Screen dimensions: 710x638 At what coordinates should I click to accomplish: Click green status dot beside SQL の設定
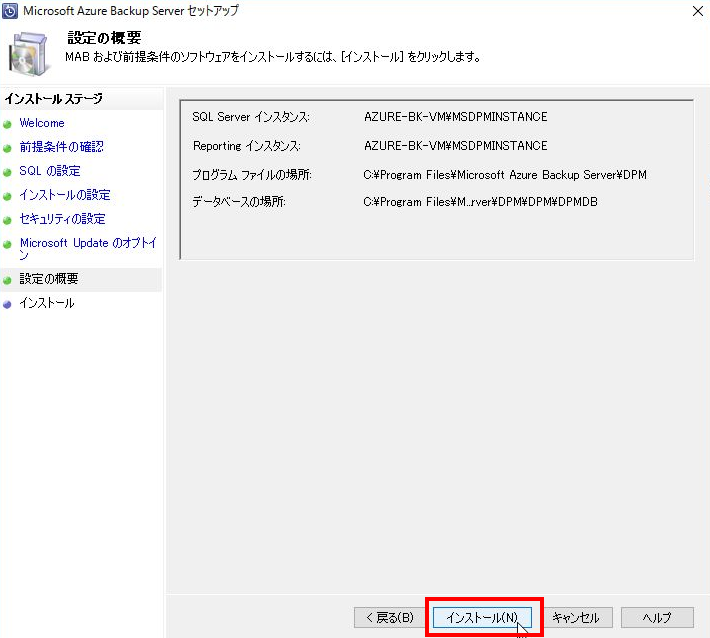(7, 172)
